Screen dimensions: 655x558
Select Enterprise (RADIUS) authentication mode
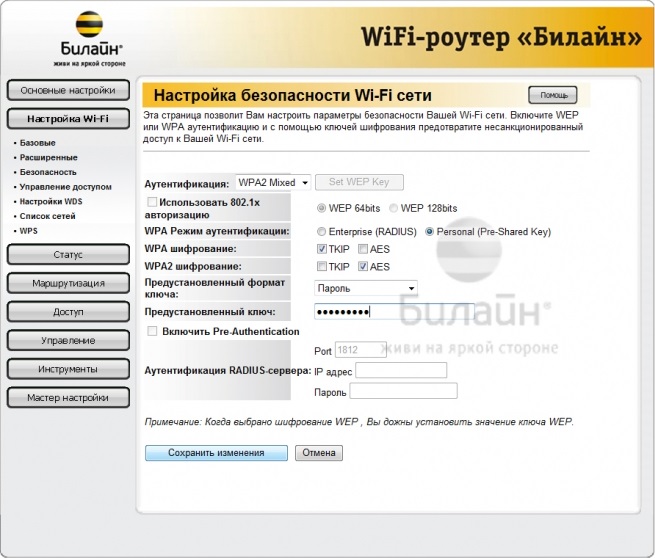(x=321, y=231)
